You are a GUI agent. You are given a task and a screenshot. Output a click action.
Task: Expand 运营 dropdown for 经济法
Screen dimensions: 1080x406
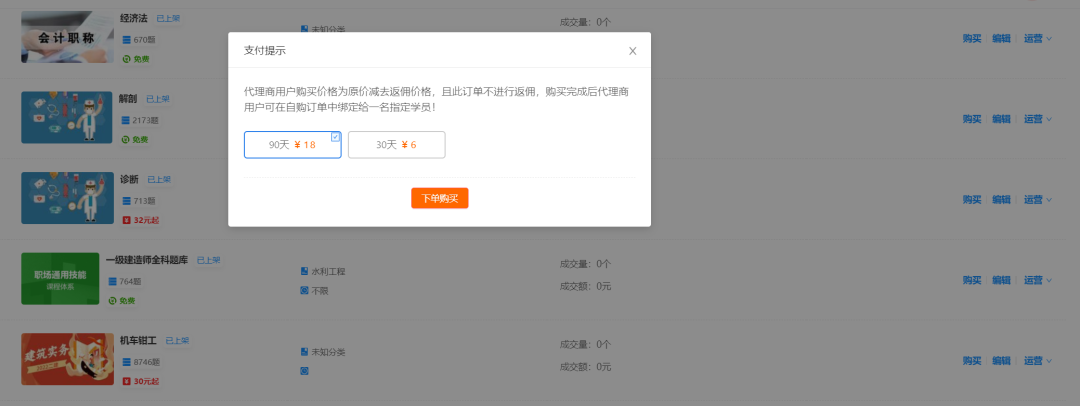coord(1037,39)
